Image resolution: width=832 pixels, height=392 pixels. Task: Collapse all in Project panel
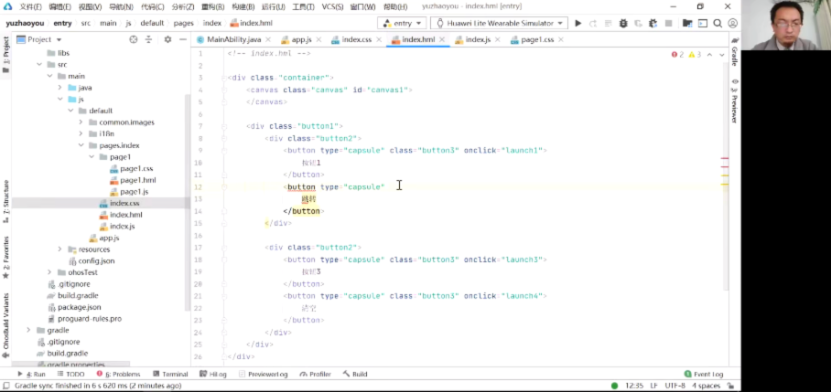[149, 39]
